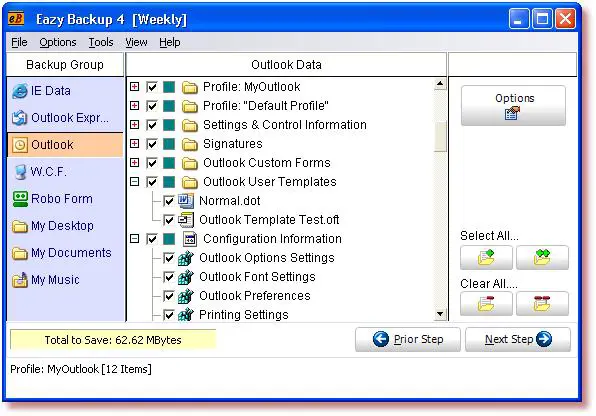Toggle the Settings & Control Information checkbox
Screen dimensions: 596x416
152,125
